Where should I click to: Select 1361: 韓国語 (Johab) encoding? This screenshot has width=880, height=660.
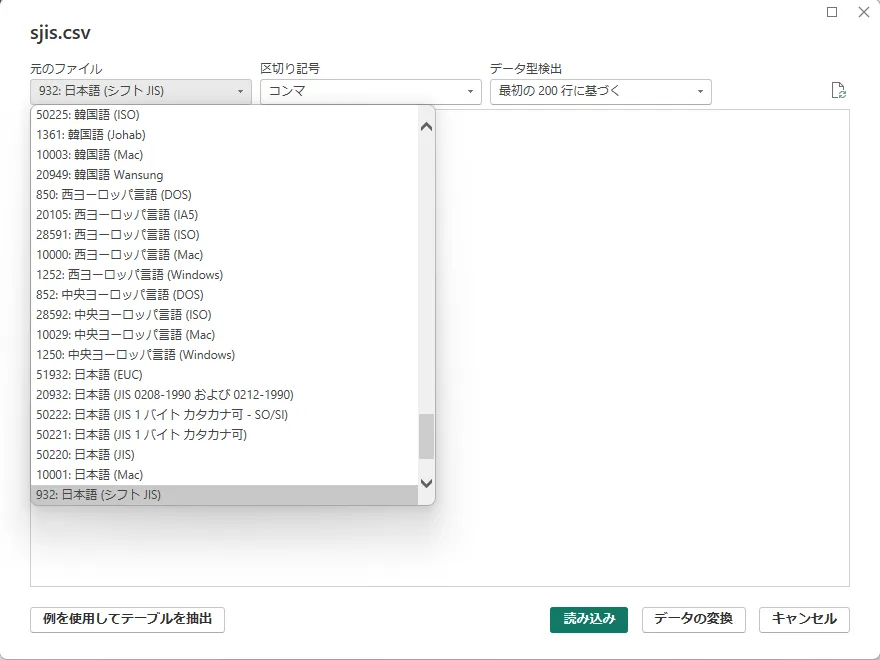(224, 135)
